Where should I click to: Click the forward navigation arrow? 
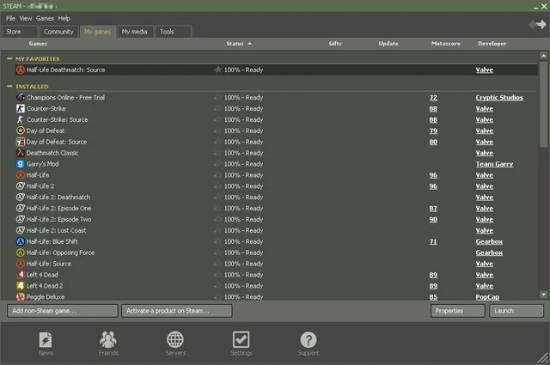coord(541,25)
